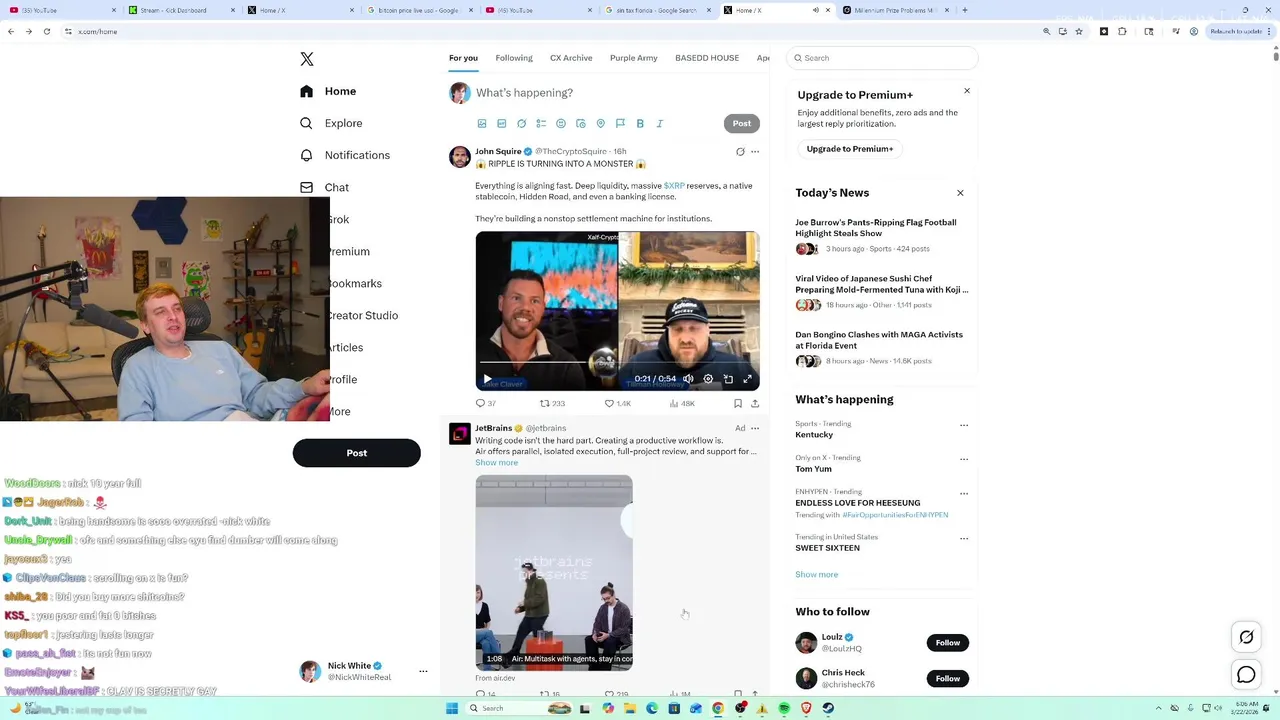Play the Ripple video
Image resolution: width=1280 pixels, height=720 pixels.
[487, 379]
